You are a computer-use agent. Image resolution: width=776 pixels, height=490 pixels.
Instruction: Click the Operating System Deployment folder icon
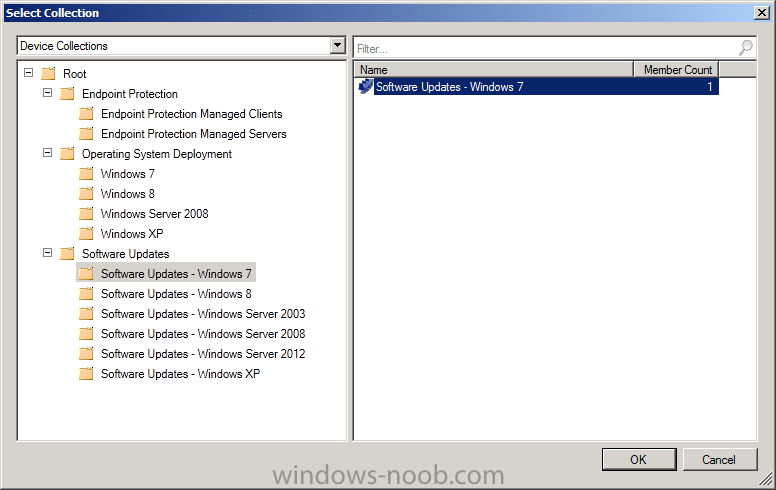tap(67, 153)
